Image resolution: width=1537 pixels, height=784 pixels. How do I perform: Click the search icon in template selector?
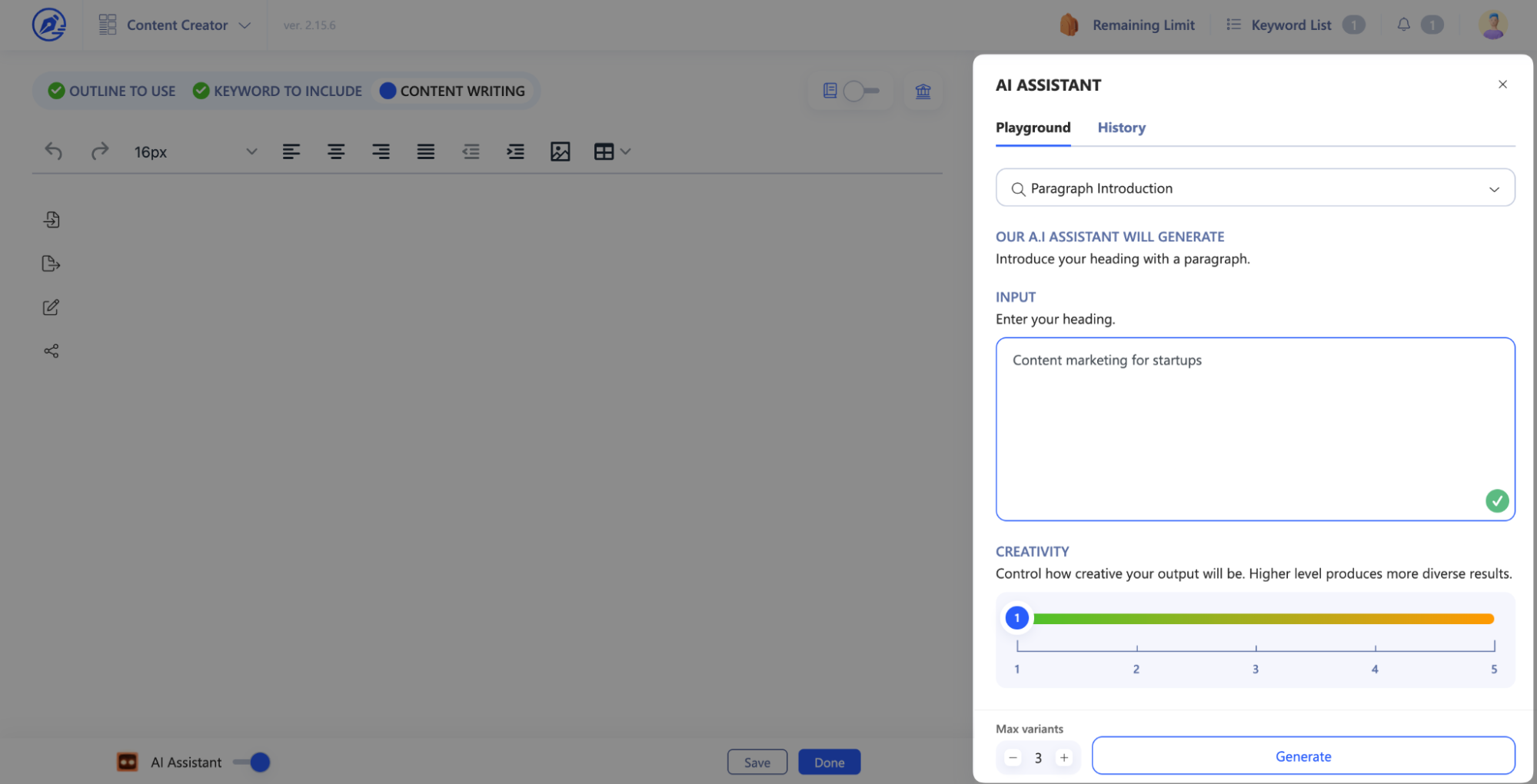pos(1018,189)
